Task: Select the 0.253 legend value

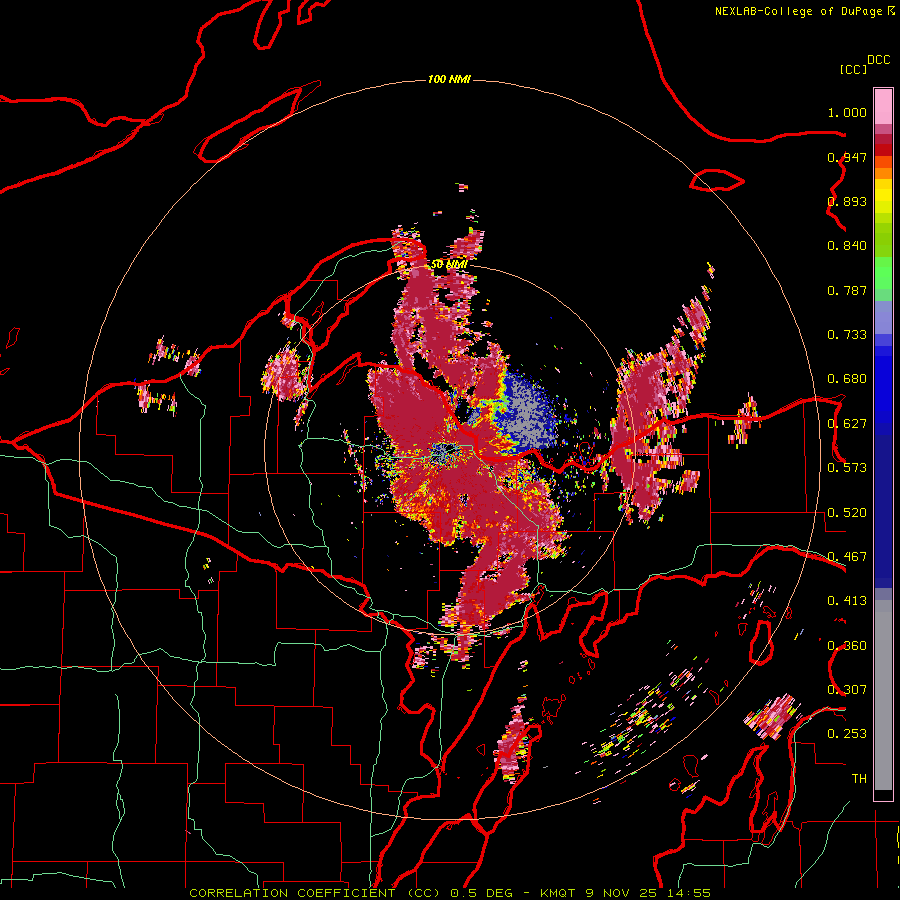Action: [x=847, y=734]
